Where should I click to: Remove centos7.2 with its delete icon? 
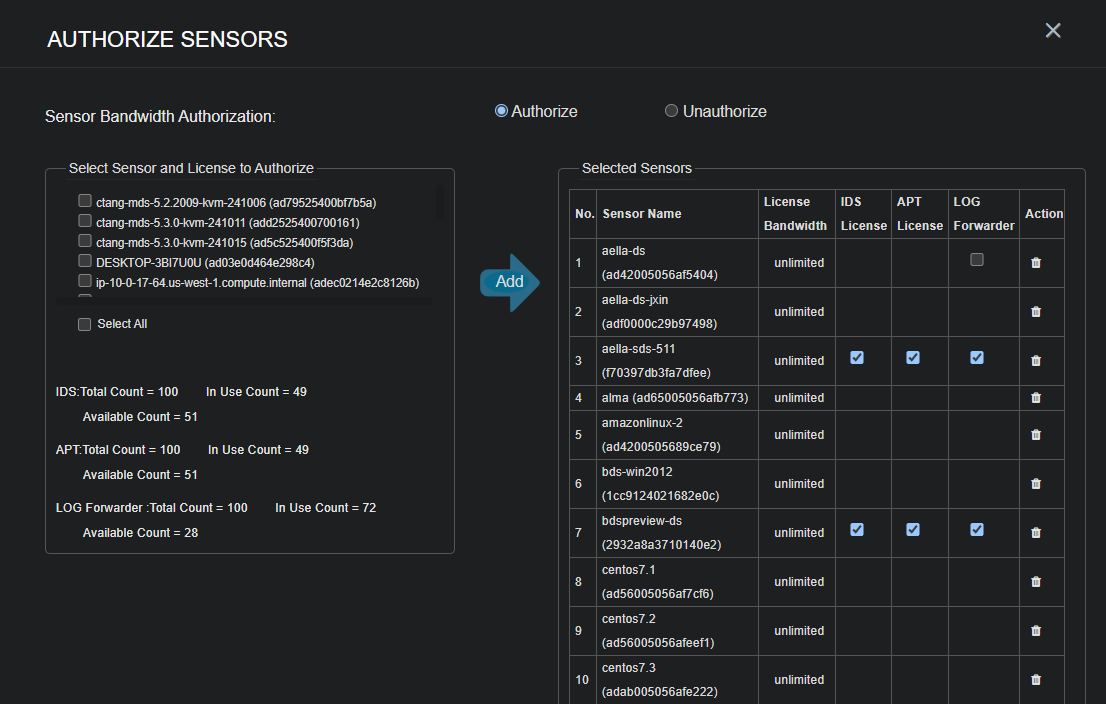1036,630
